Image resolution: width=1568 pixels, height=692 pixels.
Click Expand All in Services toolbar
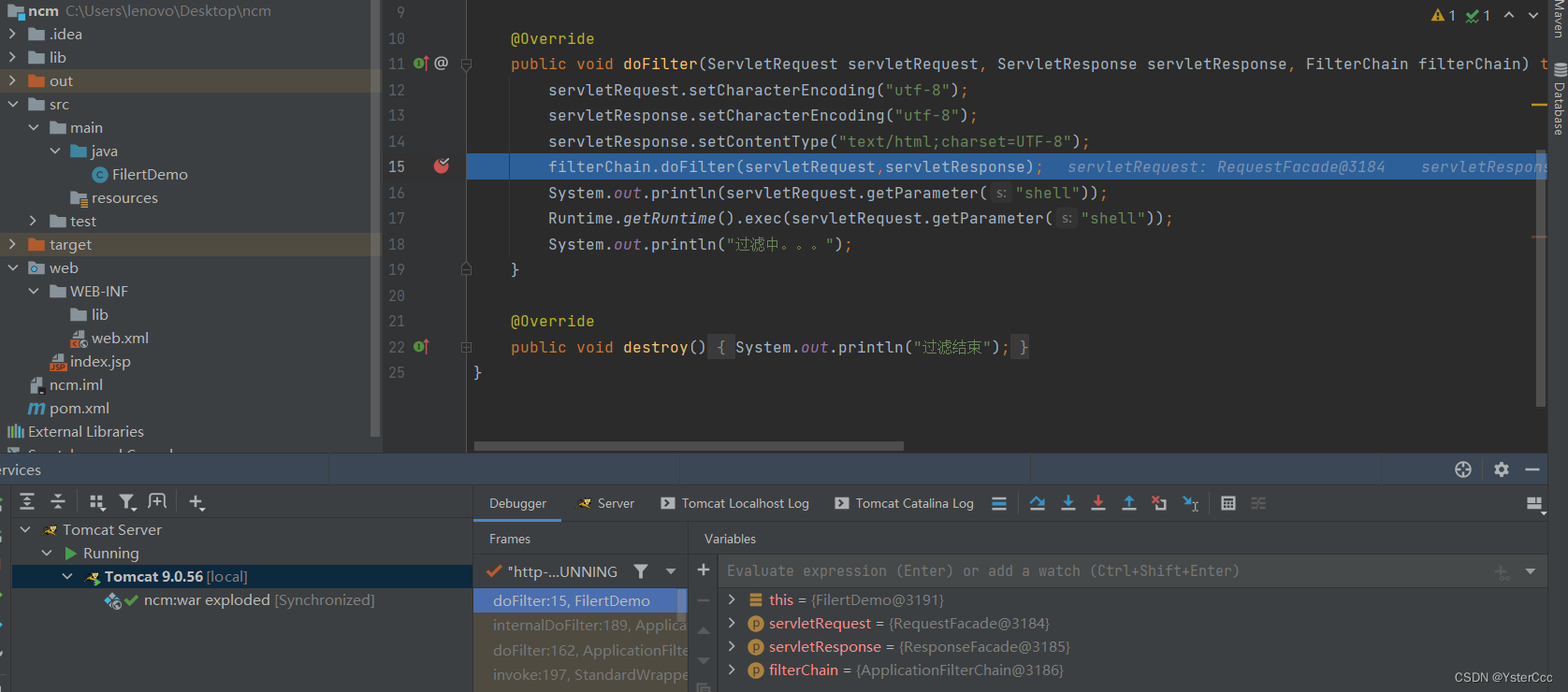click(x=27, y=502)
